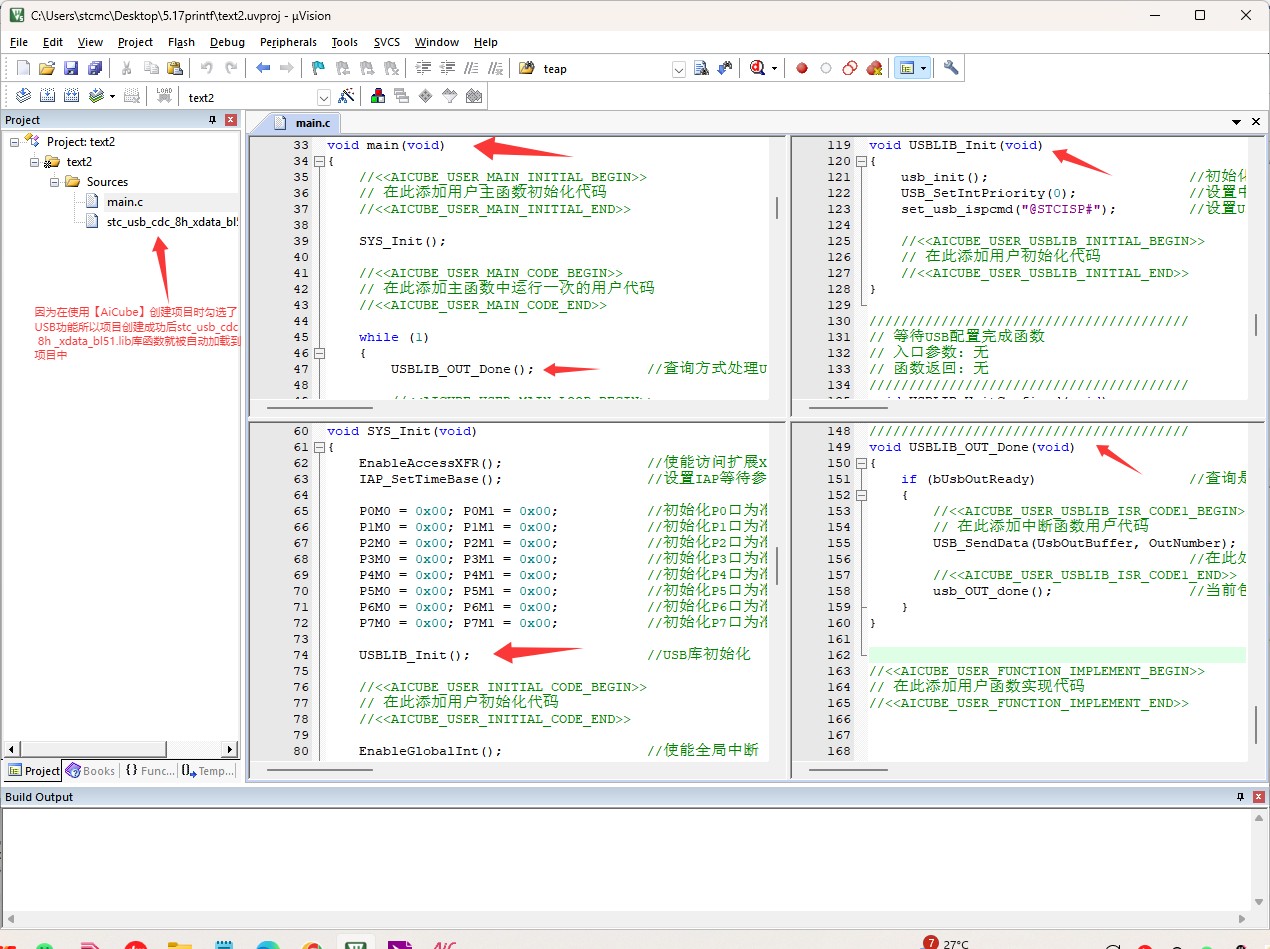The image size is (1270, 949).
Task: Kill all breakpoints via toolbar icon
Action: [x=874, y=68]
